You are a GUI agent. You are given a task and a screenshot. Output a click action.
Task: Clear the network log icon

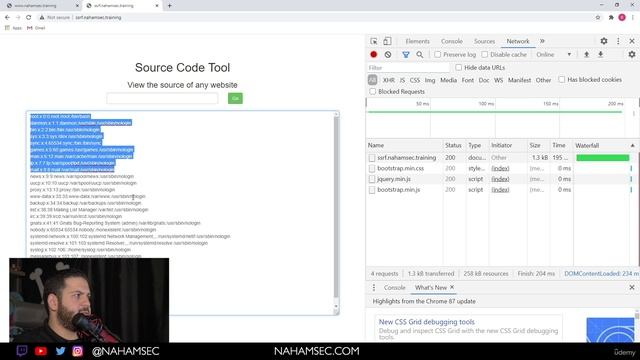point(388,54)
